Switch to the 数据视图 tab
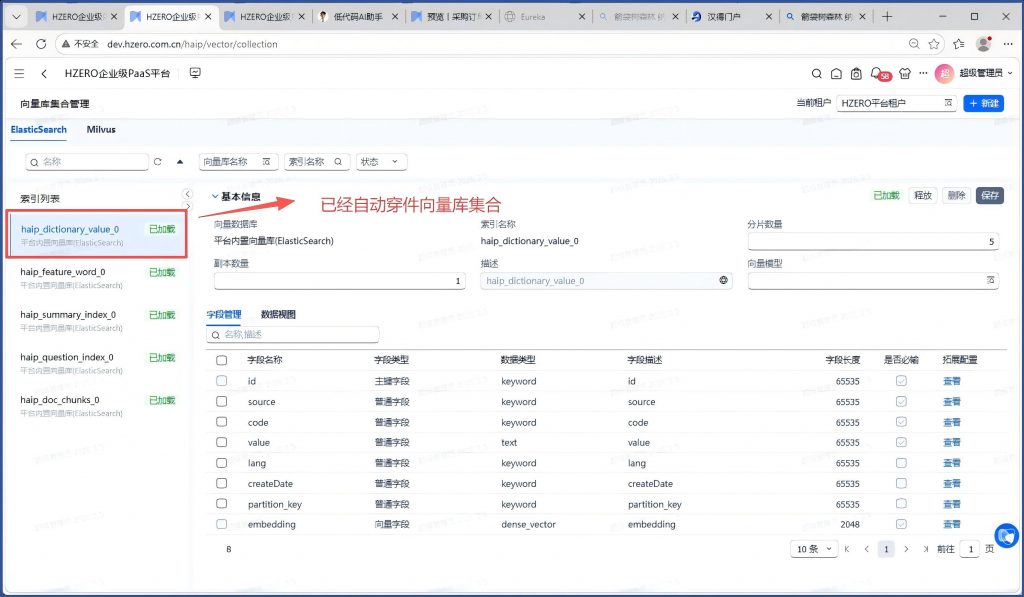Image resolution: width=1024 pixels, height=597 pixels. 278,314
